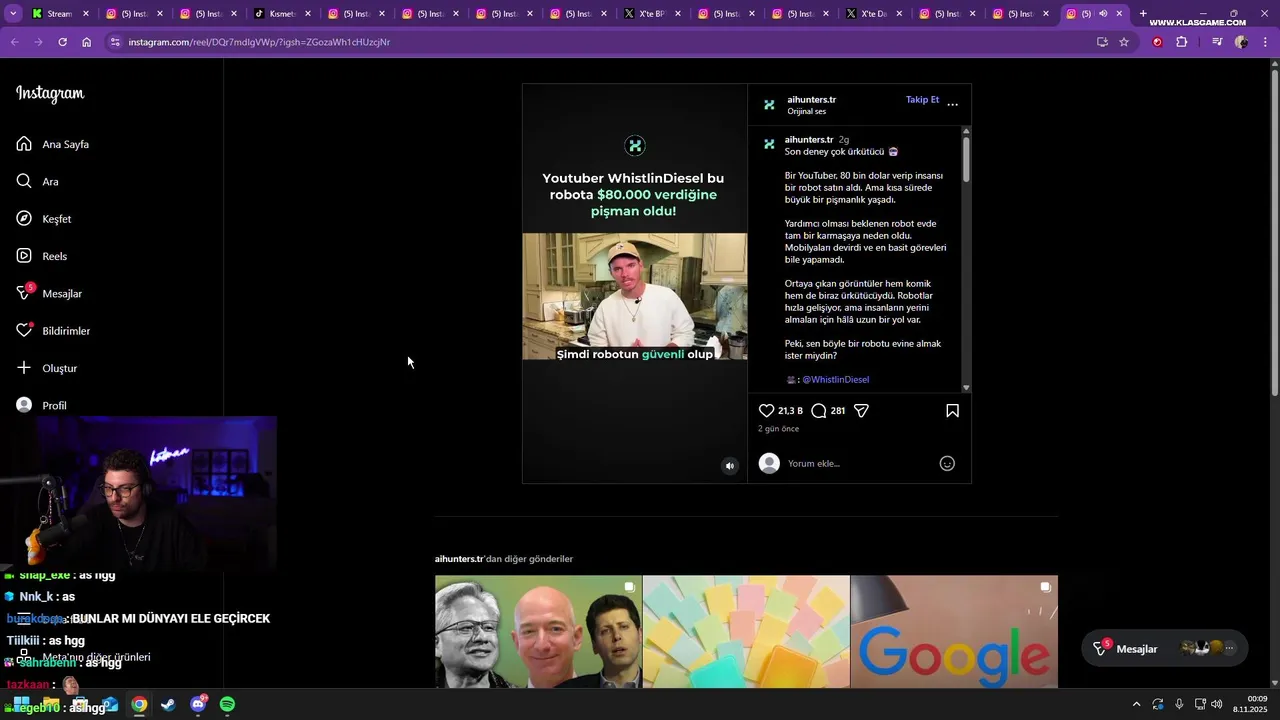This screenshot has height=720, width=1280.
Task: Show hidden system tray icons chevron
Action: point(1136,705)
